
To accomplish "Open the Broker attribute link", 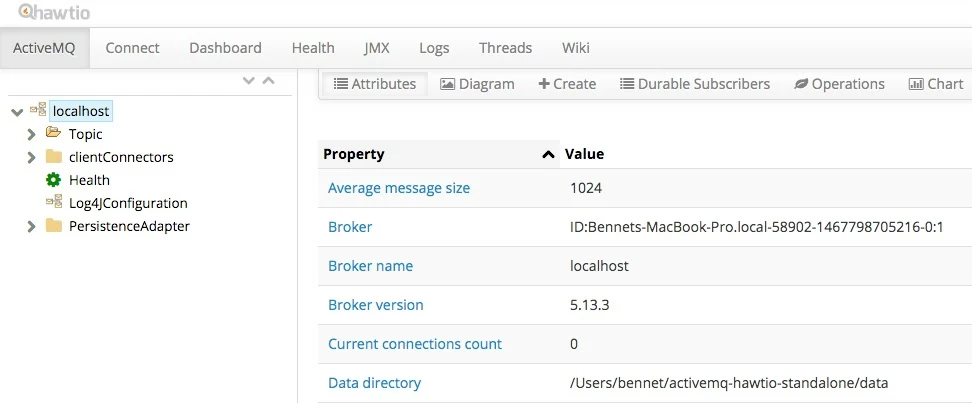I will pos(350,227).
